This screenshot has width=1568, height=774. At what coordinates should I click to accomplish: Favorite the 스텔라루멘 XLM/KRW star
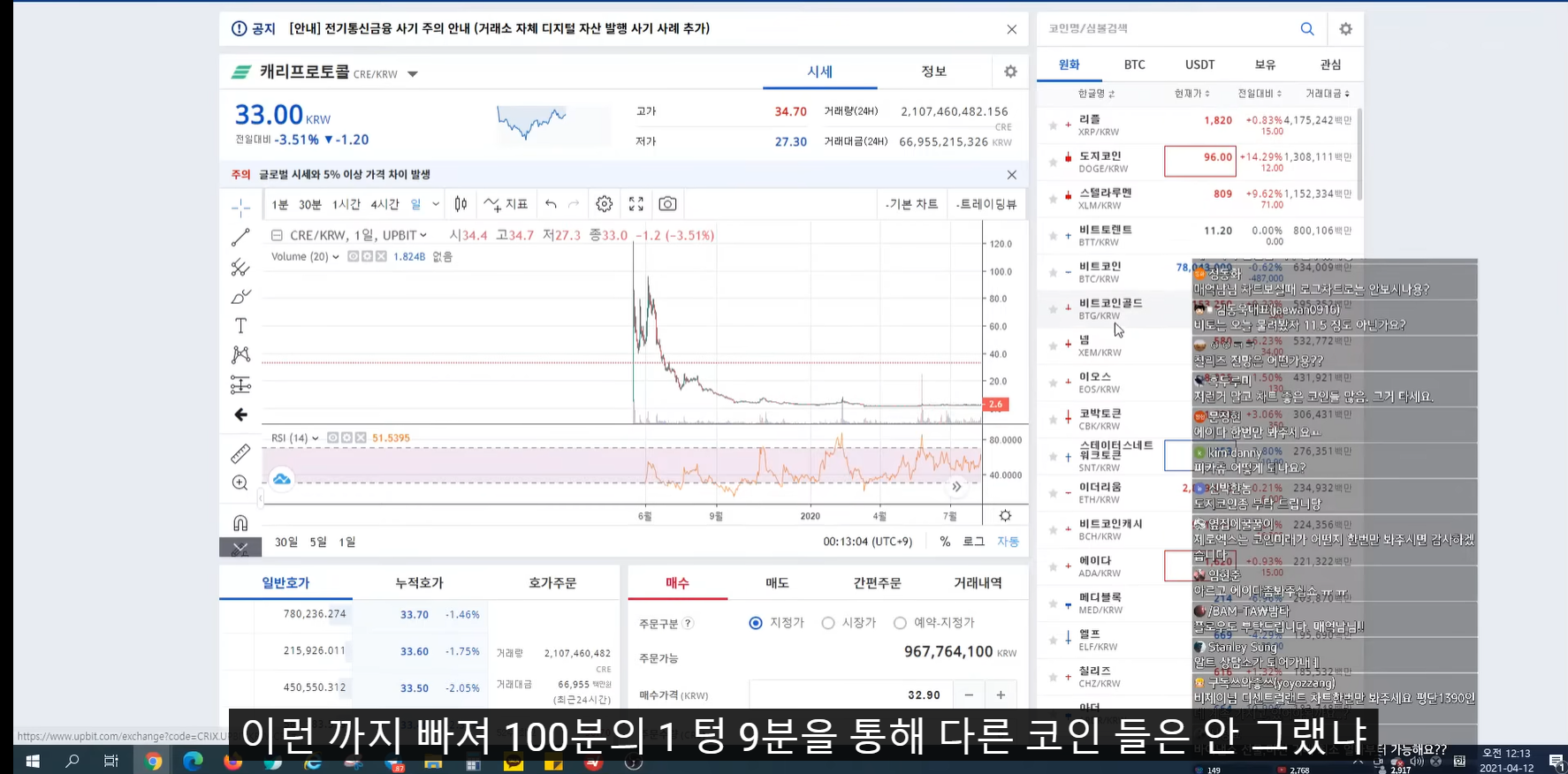point(1053,199)
